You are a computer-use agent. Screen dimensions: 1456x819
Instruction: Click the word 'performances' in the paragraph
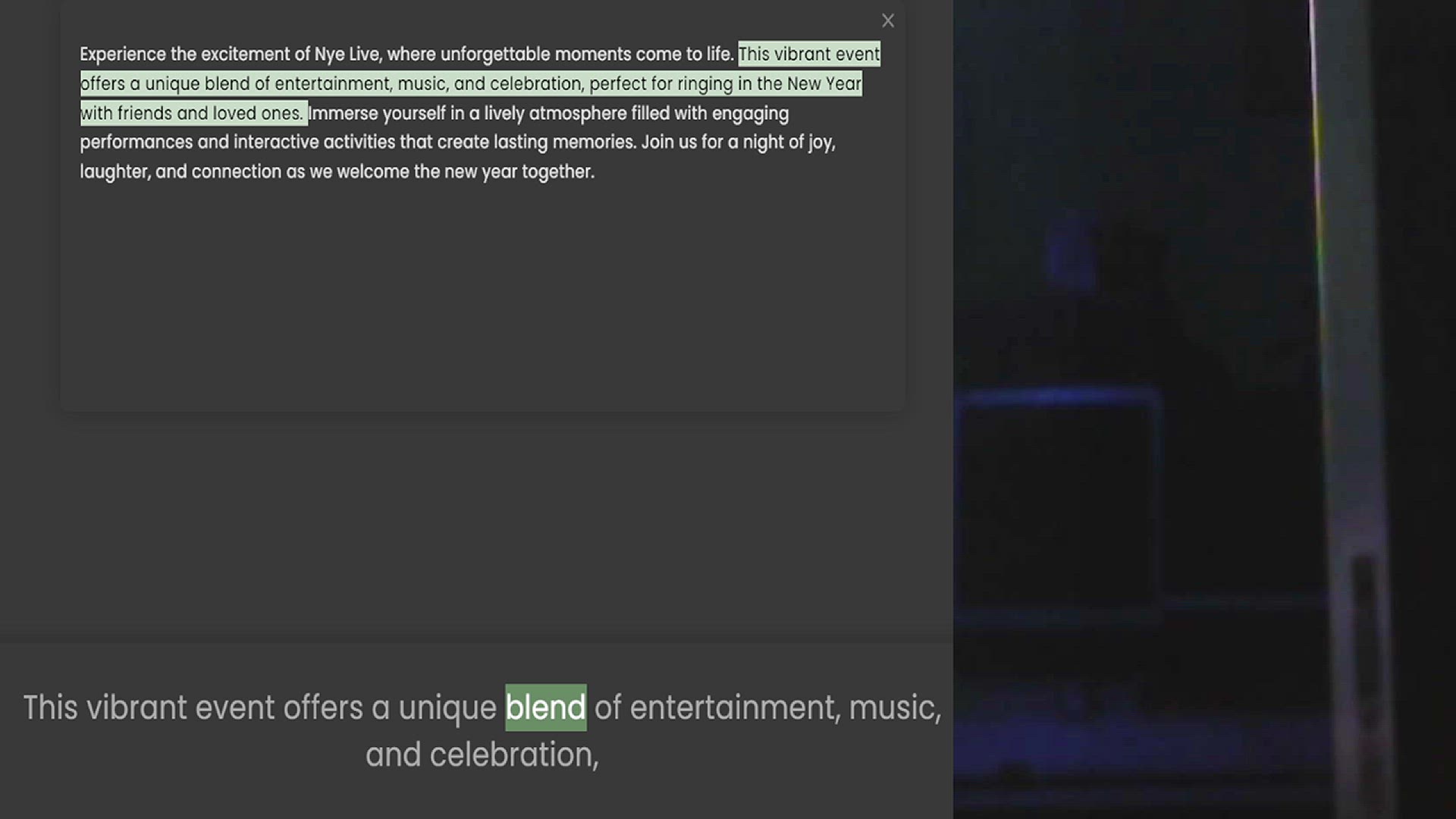point(136,143)
